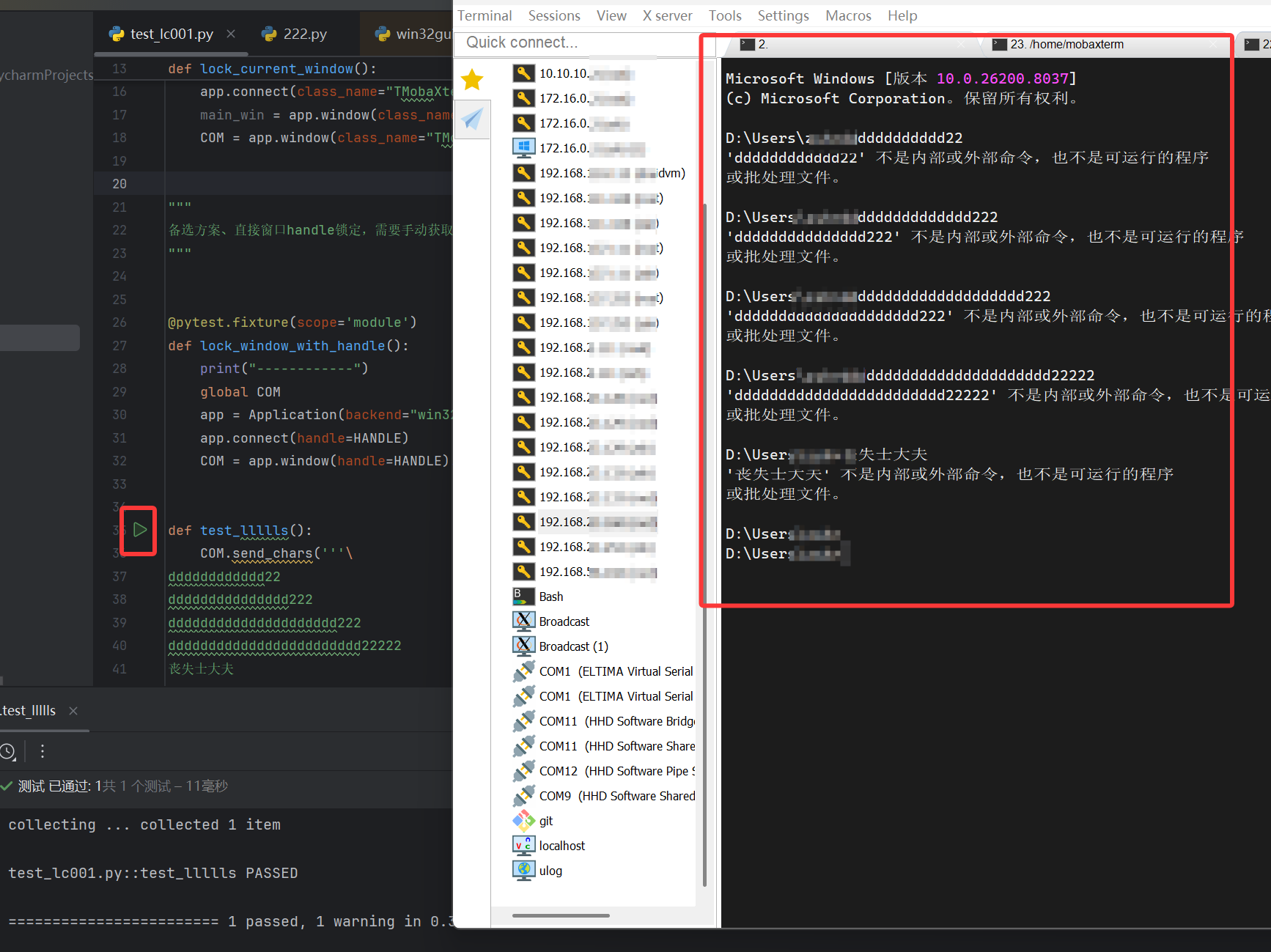Image resolution: width=1271 pixels, height=952 pixels.
Task: Click the 'COM.send_chars' code line
Action: click(x=276, y=553)
